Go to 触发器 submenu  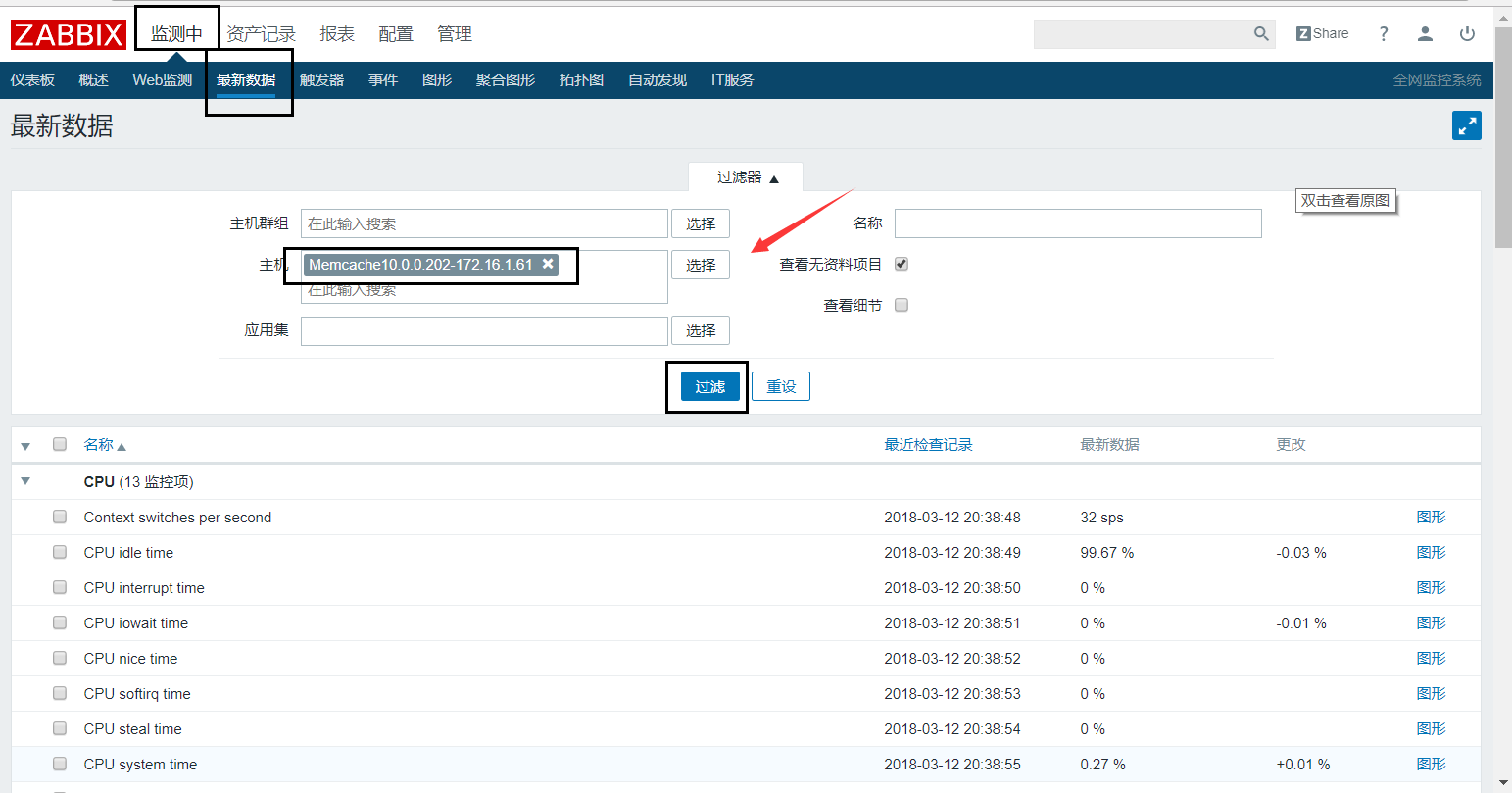[321, 80]
